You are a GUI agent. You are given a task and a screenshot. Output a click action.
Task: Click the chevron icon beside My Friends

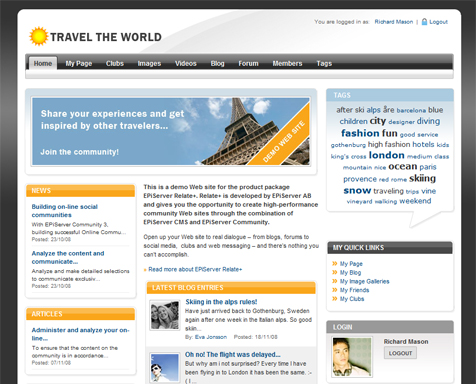(x=335, y=290)
